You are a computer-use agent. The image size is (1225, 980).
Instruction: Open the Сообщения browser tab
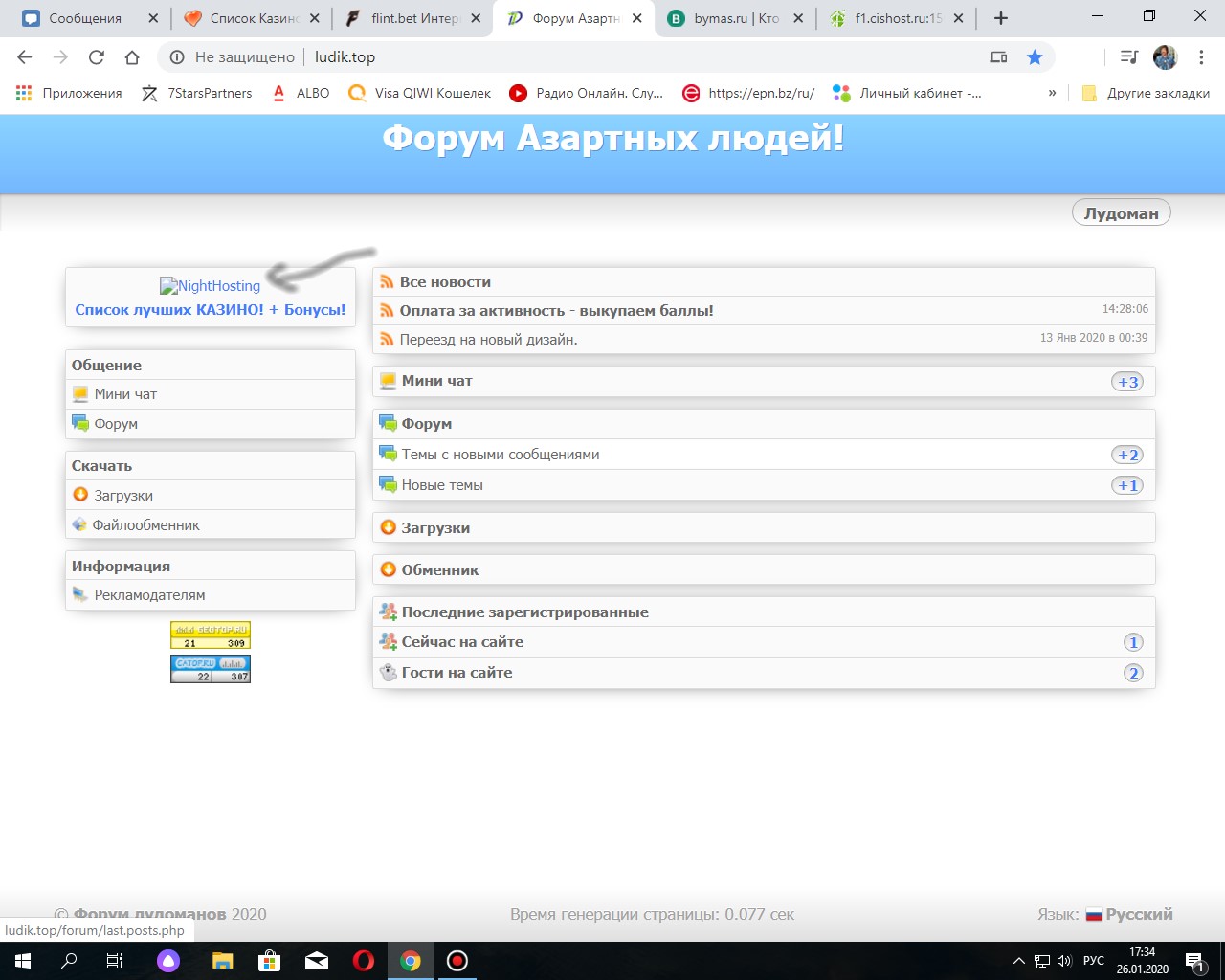click(x=84, y=18)
